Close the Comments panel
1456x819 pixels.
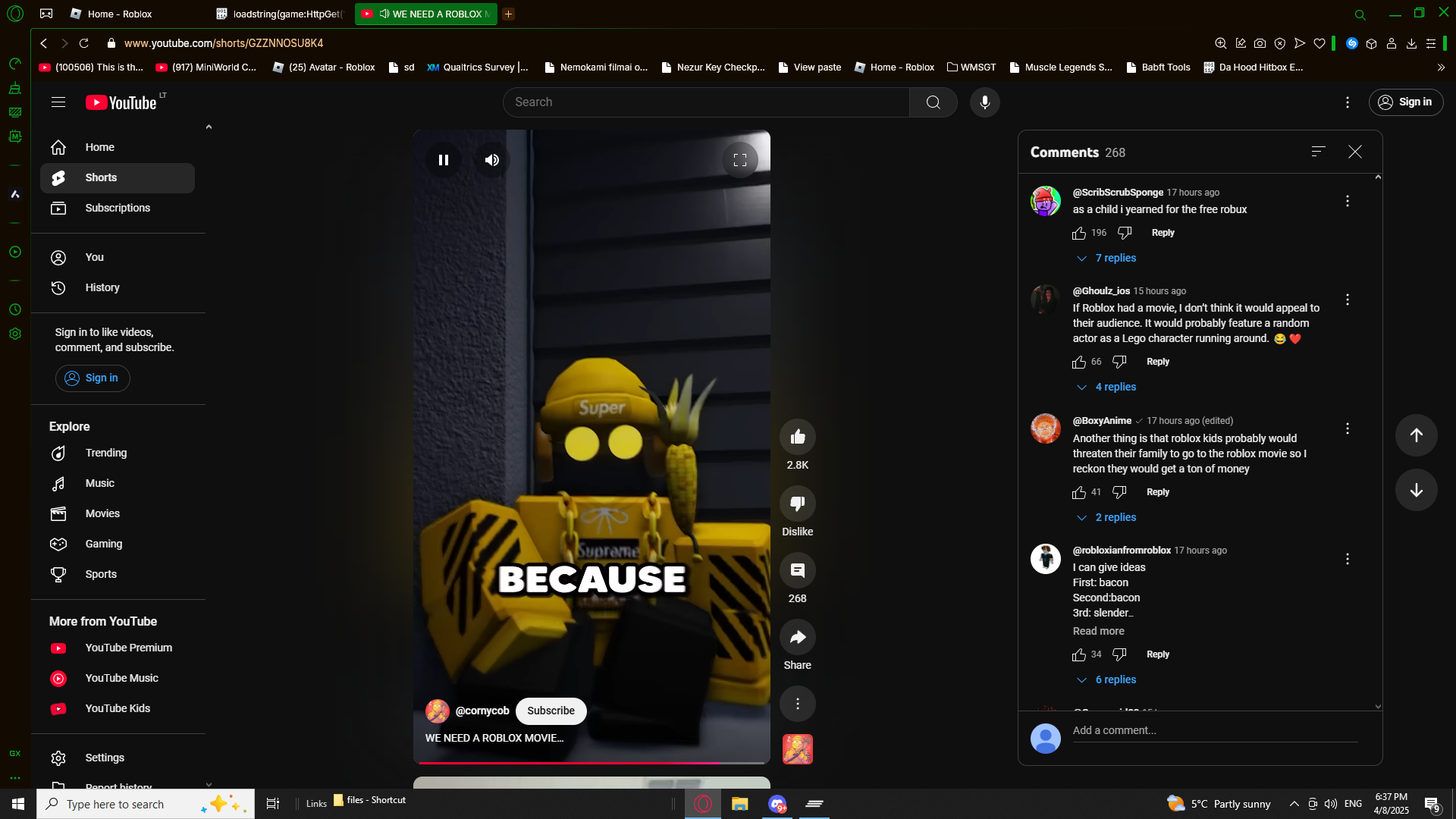tap(1355, 152)
